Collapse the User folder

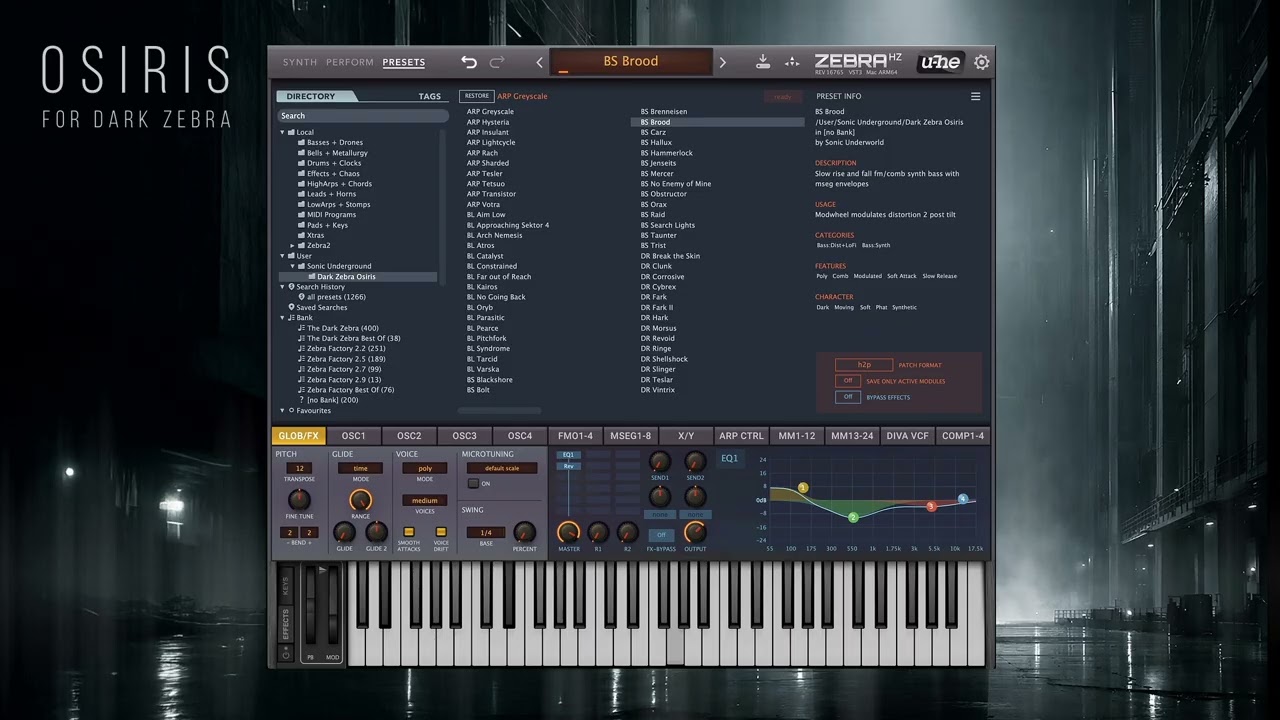282,256
